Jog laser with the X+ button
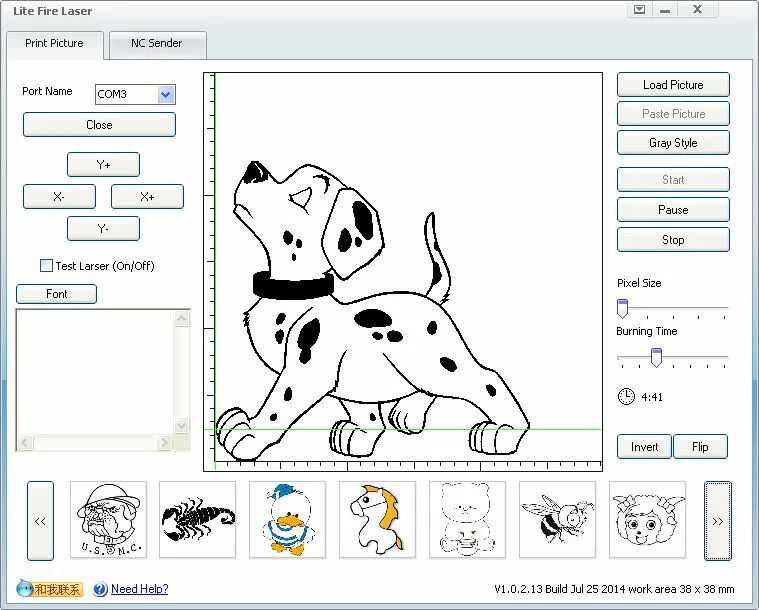Screen dimensions: 759x610 click(147, 197)
